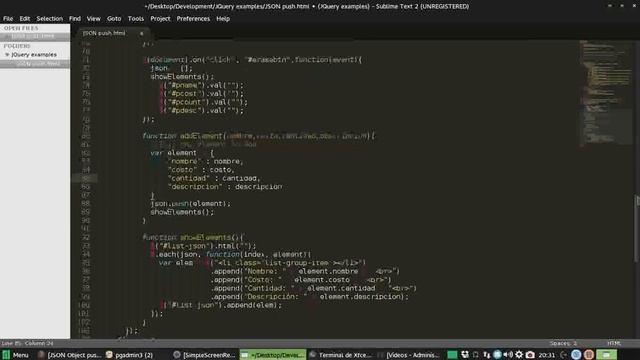This screenshot has width=640, height=360.
Task: Click the '#erasebtn' click handler line
Action: click(252, 60)
